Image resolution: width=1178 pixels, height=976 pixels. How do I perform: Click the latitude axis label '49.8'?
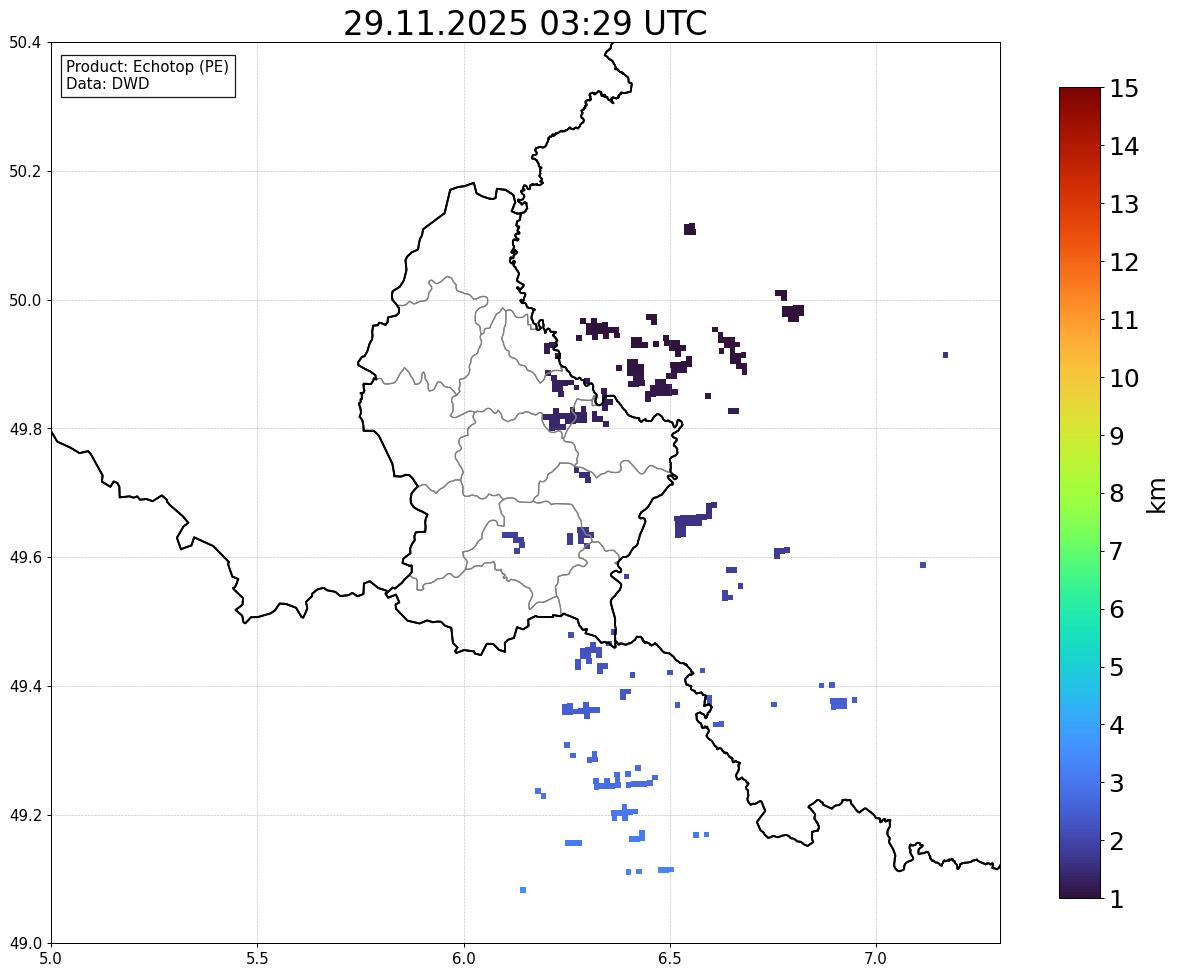coord(25,429)
